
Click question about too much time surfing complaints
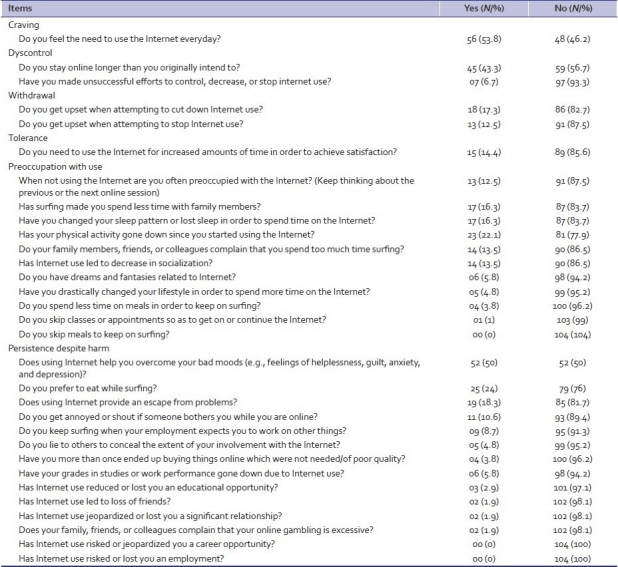pos(211,249)
